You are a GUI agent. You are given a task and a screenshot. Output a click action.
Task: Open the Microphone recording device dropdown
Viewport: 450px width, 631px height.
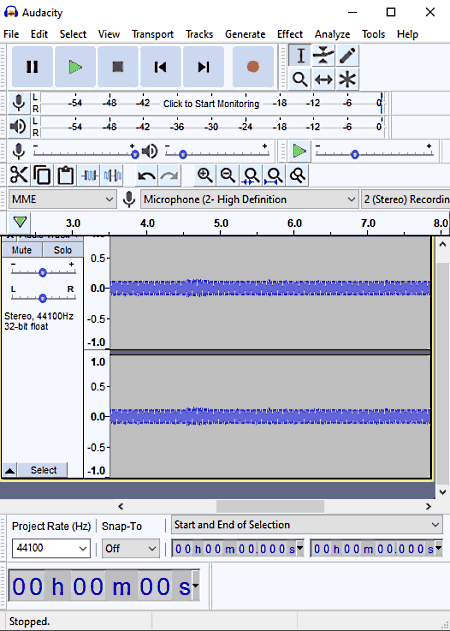tap(249, 199)
